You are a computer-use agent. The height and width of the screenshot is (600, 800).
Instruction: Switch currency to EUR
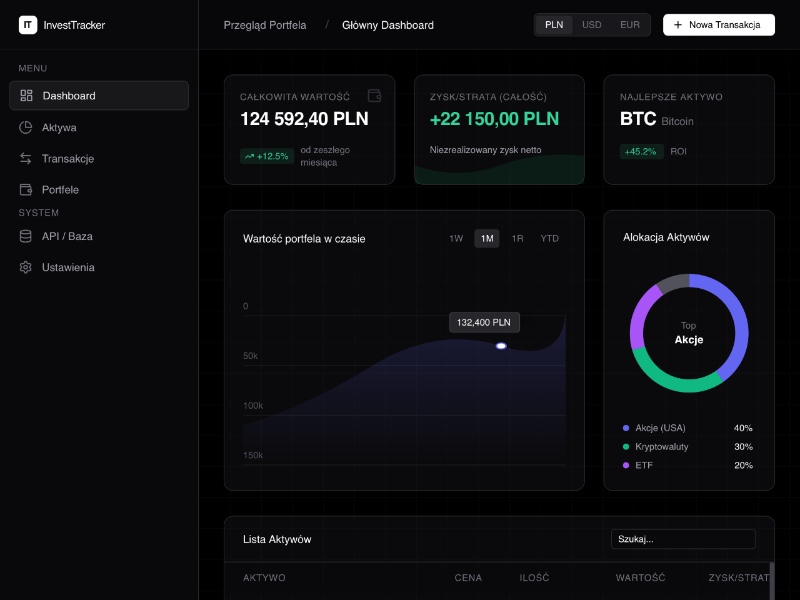[x=630, y=25]
